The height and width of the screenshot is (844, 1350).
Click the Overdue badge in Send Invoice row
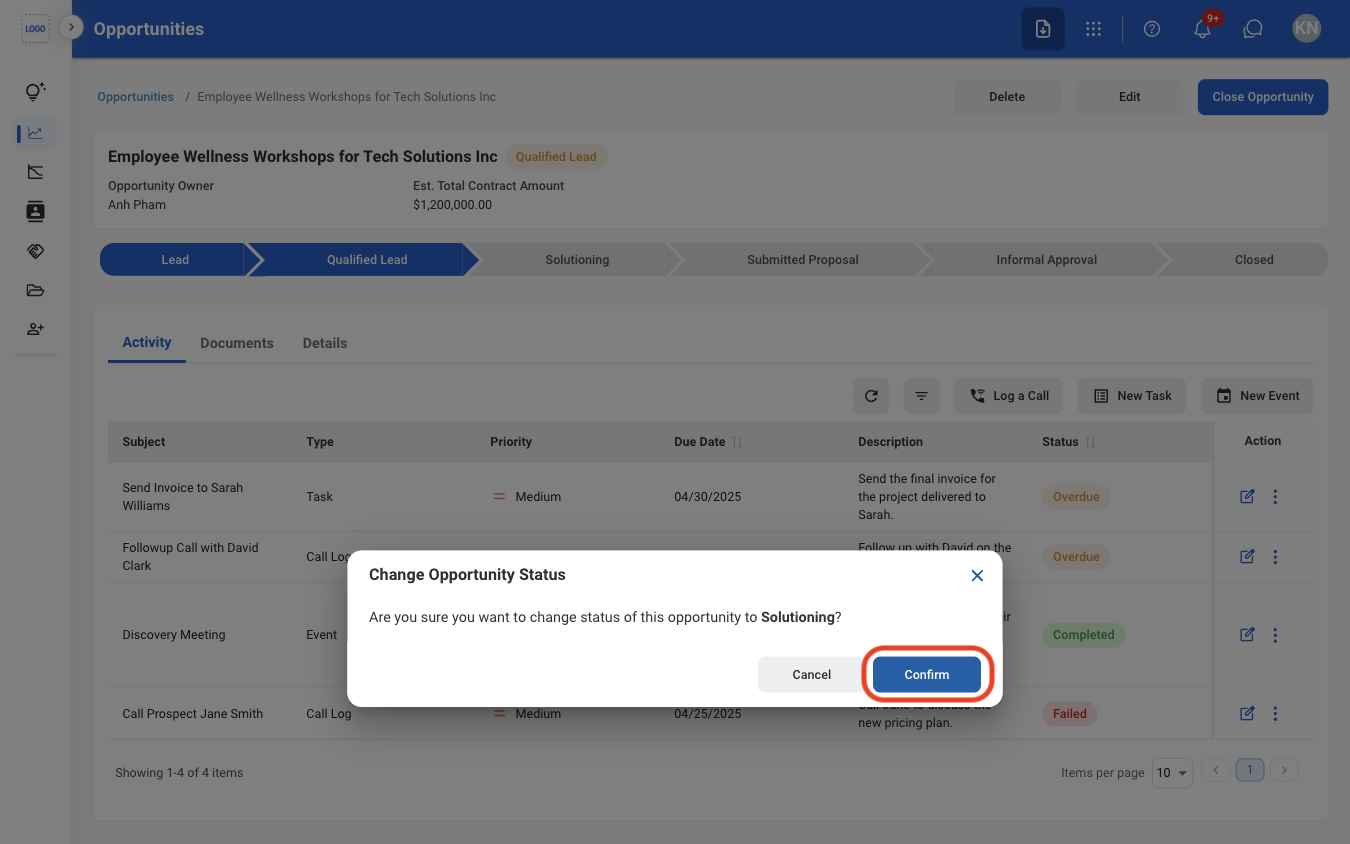tap(1076, 497)
